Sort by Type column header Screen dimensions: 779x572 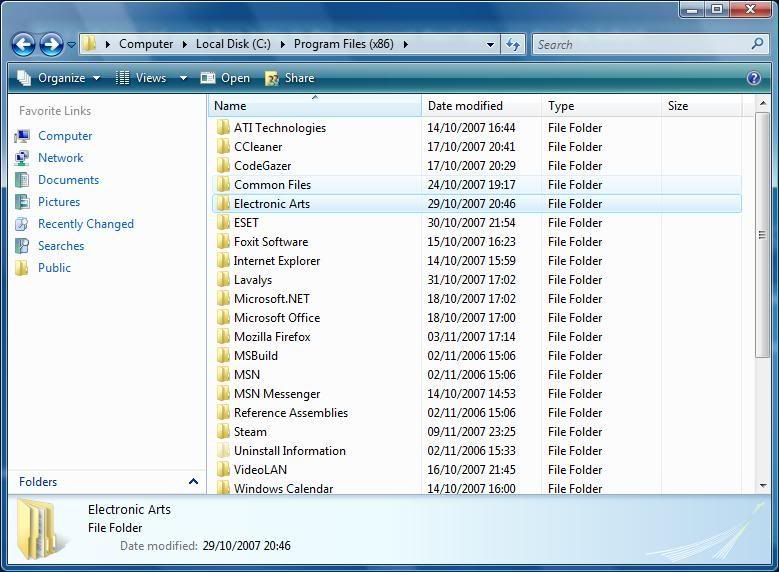coord(601,105)
